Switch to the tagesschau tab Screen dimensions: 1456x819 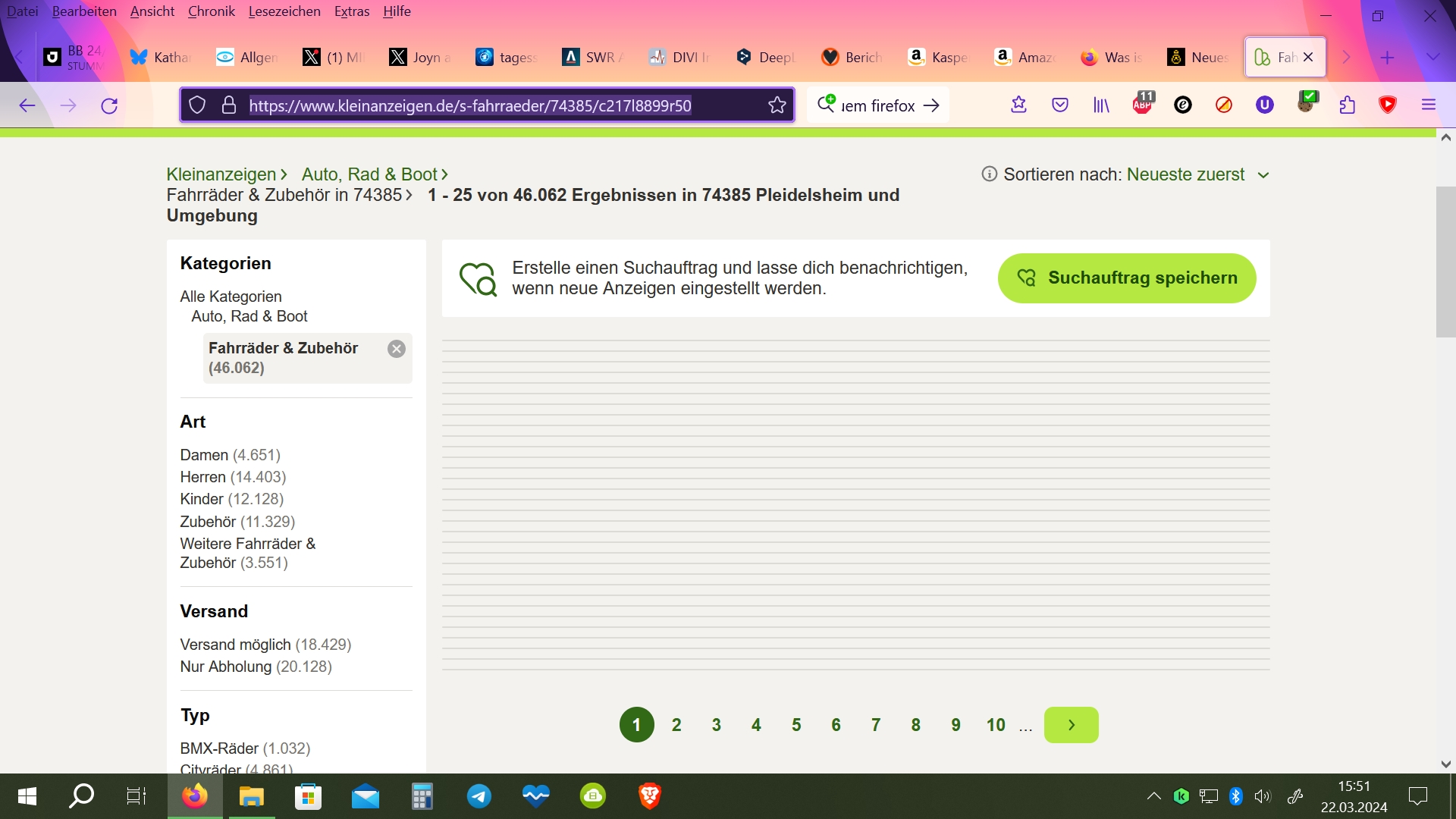pos(507,57)
